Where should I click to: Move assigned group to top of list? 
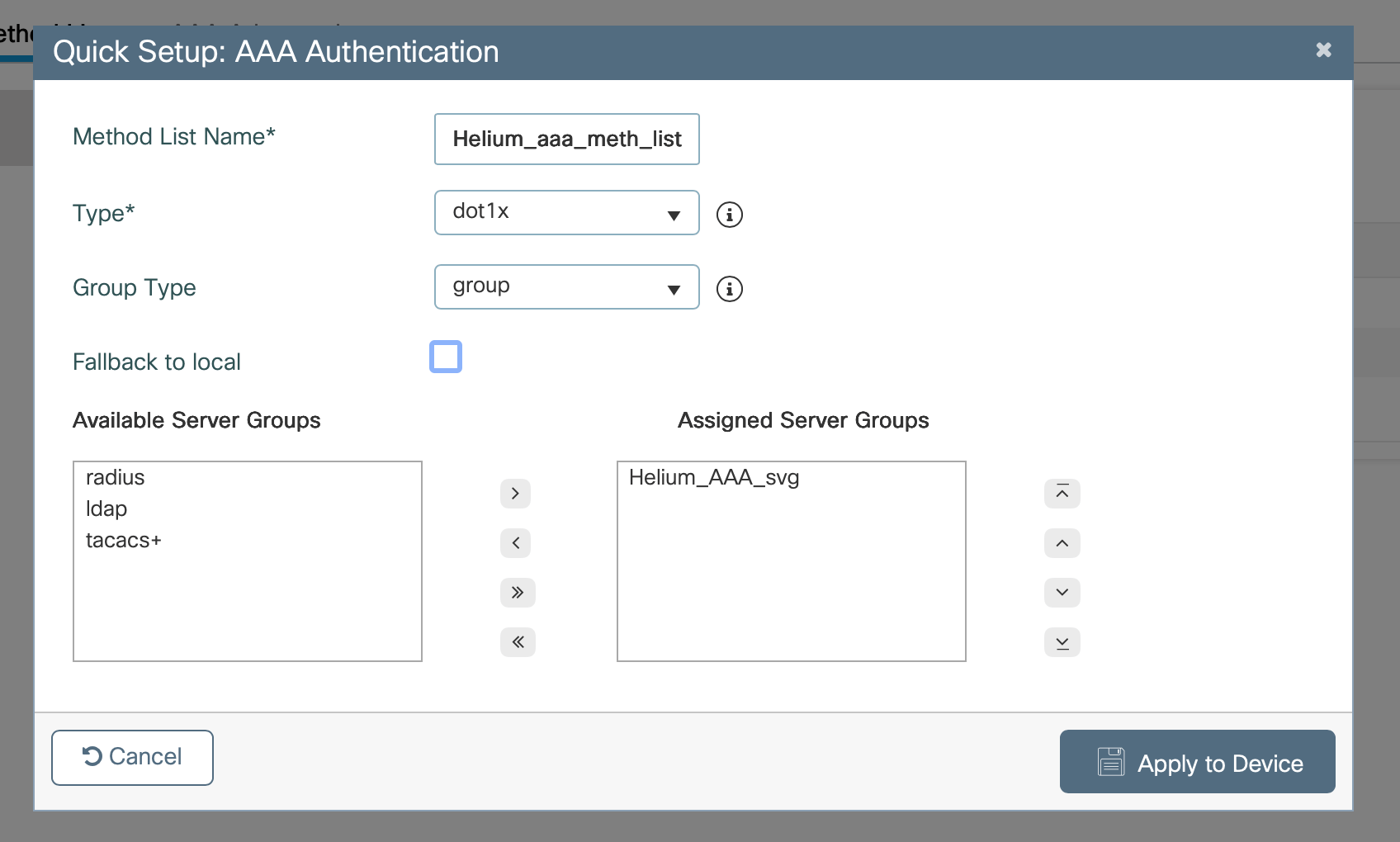1062,494
